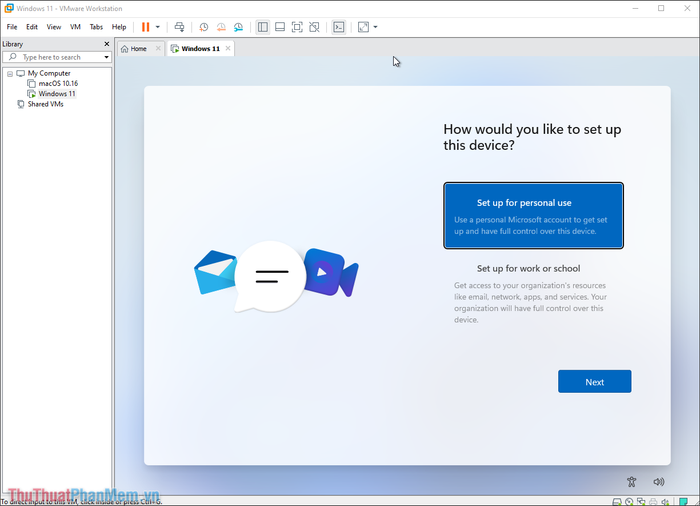Collapse the My Computer tree node
Image resolution: width=700 pixels, height=506 pixels.
pos(10,74)
